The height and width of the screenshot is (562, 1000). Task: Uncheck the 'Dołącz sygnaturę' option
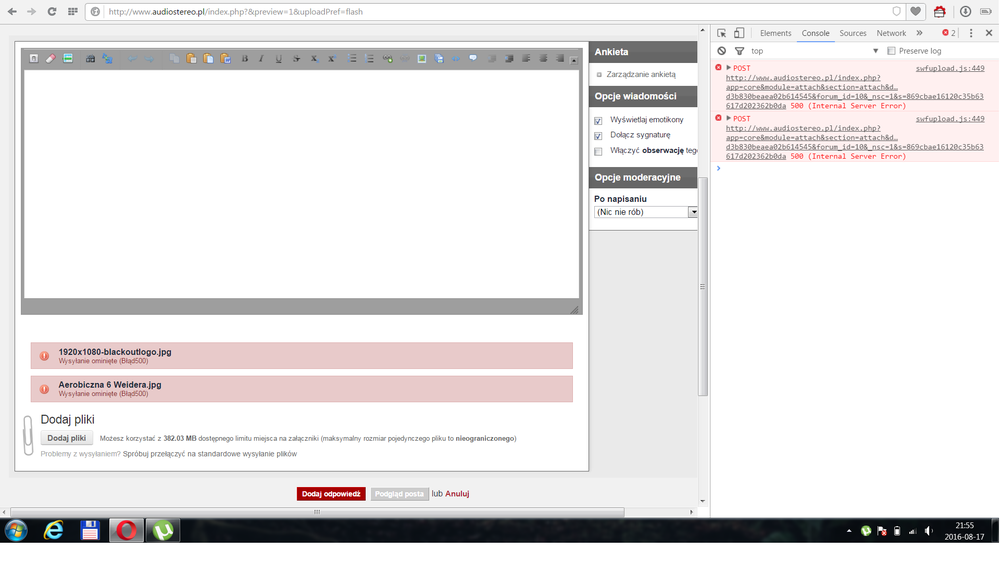pyautogui.click(x=598, y=135)
